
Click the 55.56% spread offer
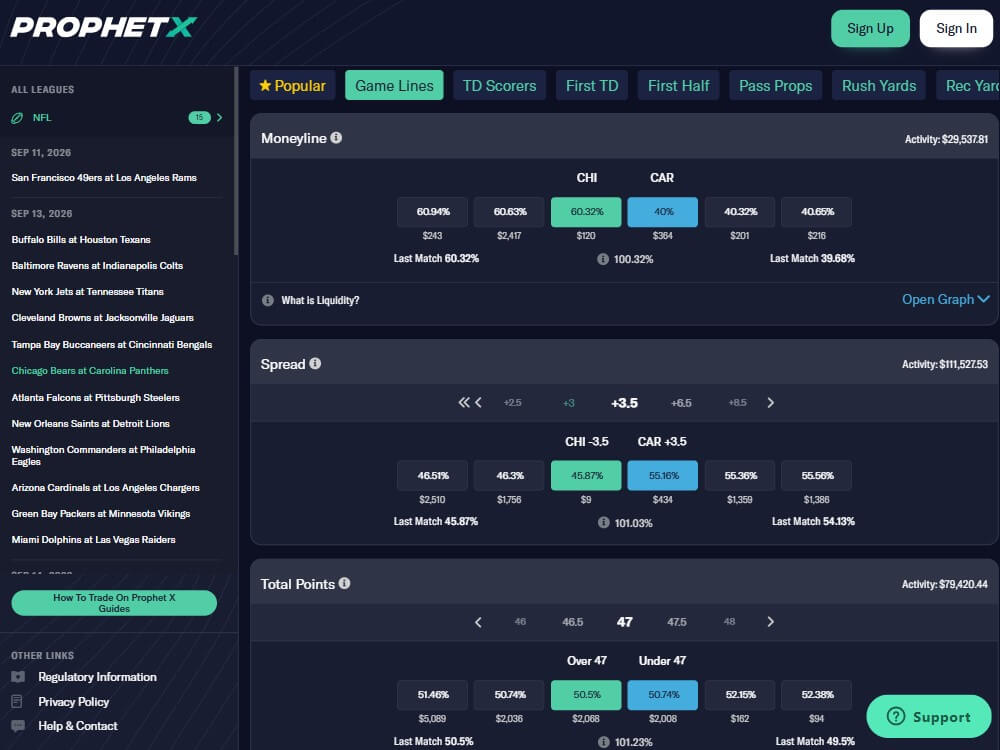pos(816,476)
